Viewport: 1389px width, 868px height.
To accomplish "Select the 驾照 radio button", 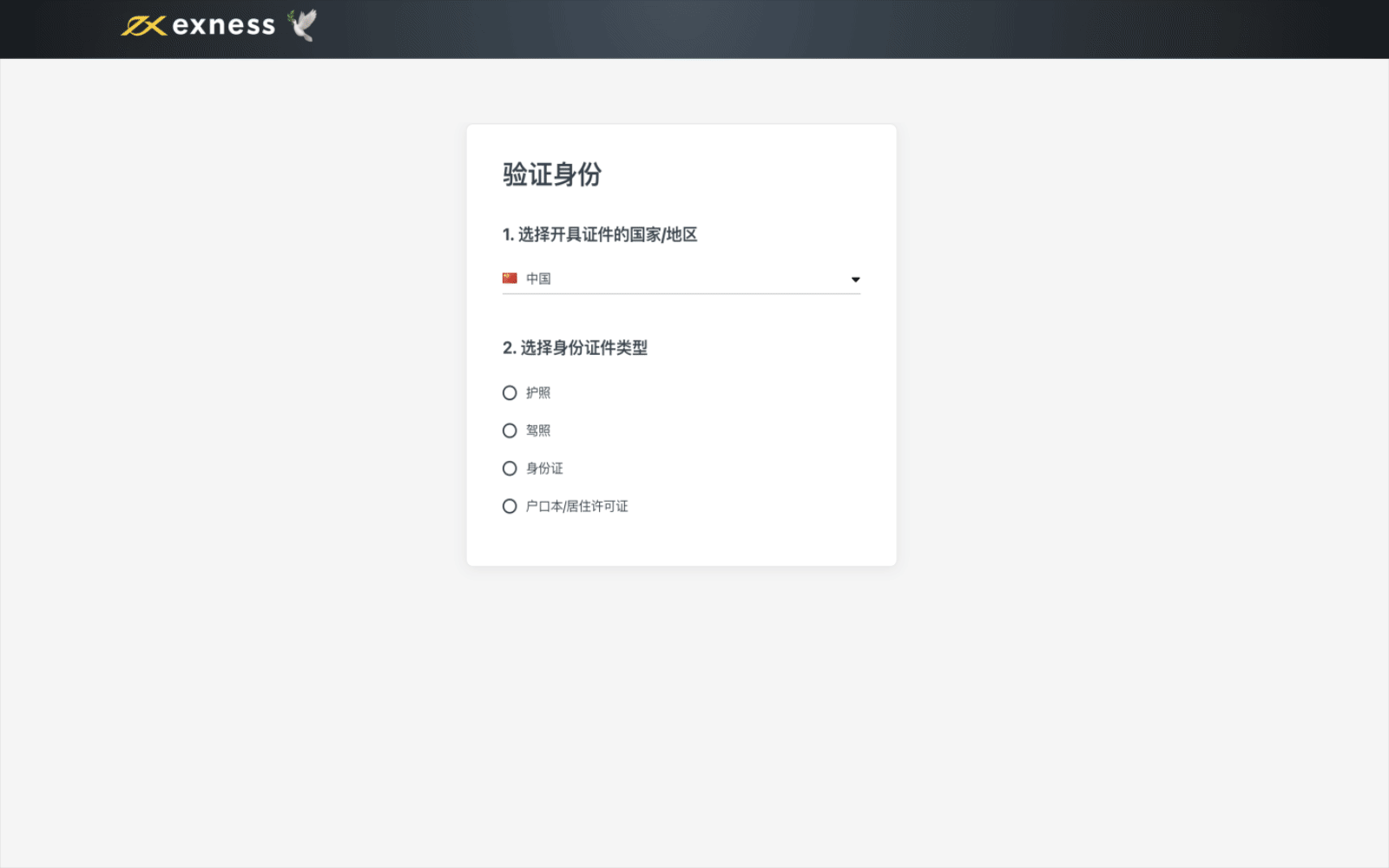I will click(510, 431).
